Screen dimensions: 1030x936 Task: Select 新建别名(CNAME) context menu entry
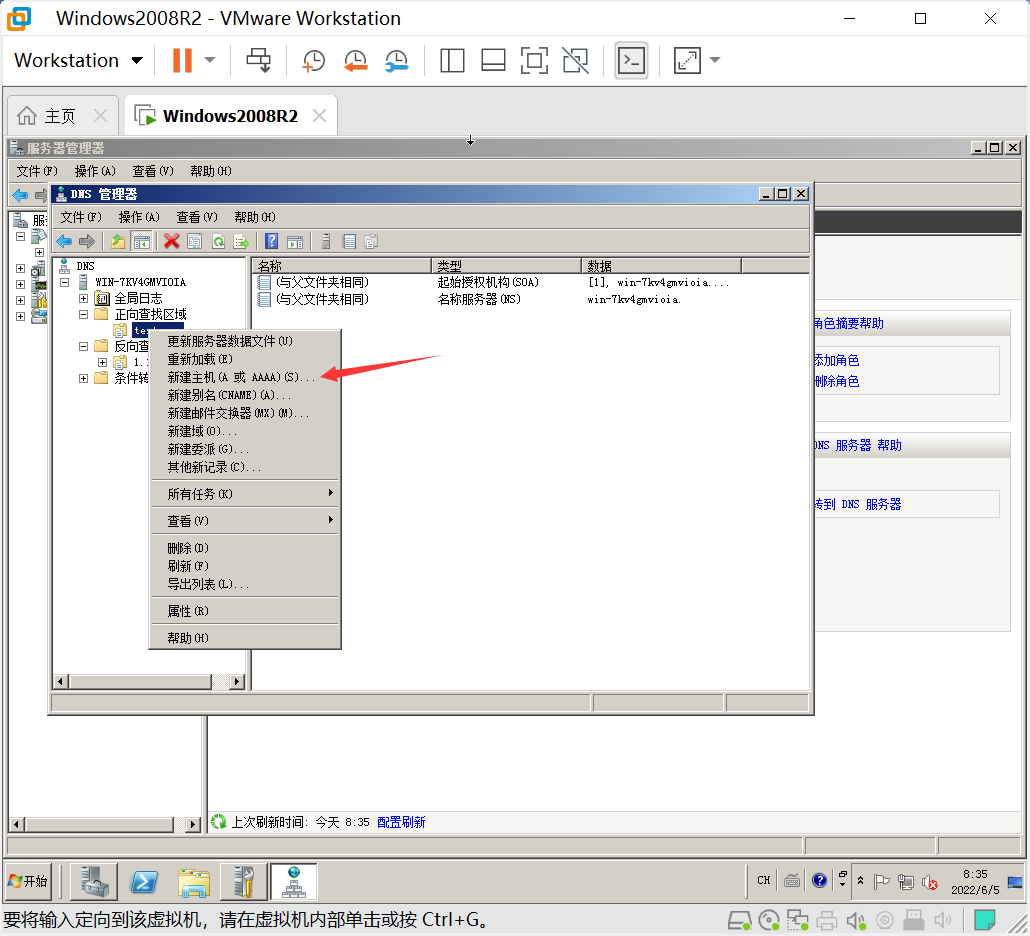coord(245,395)
